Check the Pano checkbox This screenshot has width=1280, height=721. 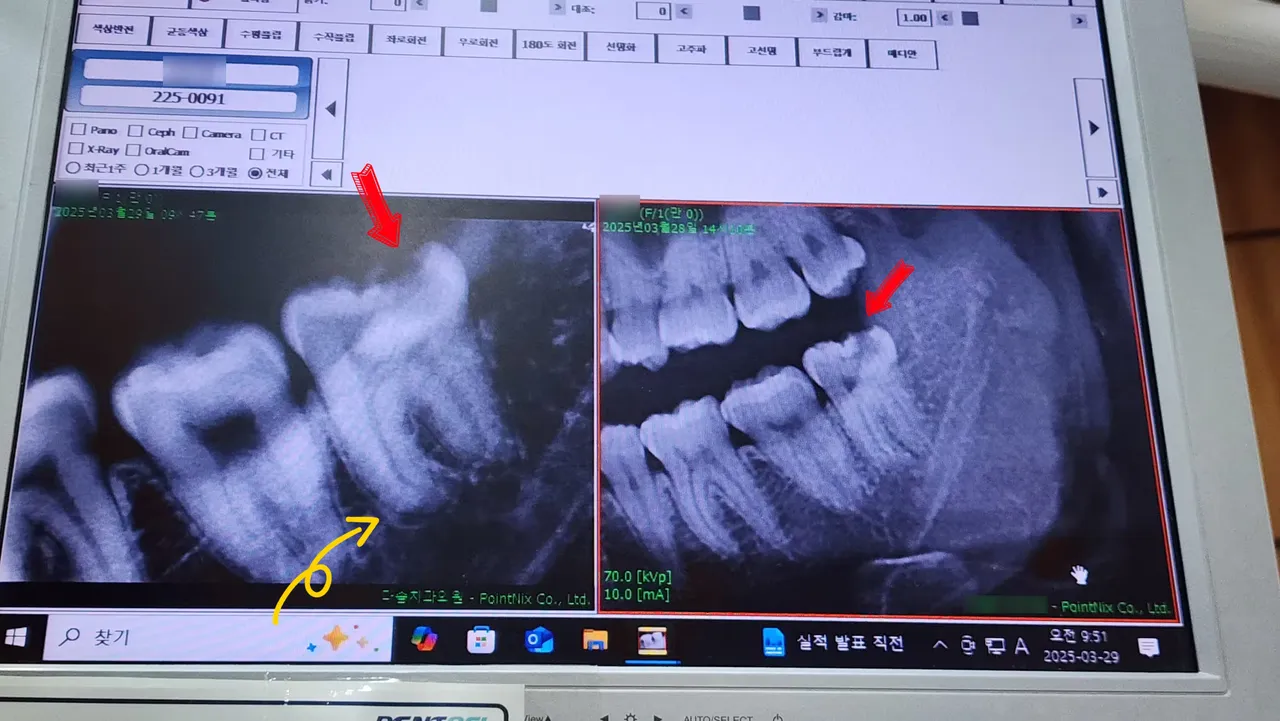point(78,130)
